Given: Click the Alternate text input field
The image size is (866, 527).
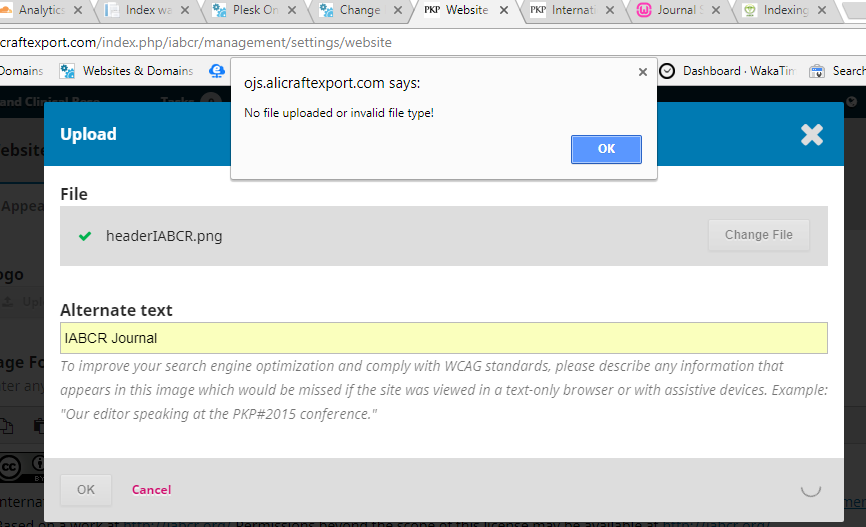Looking at the screenshot, I should pyautogui.click(x=443, y=338).
